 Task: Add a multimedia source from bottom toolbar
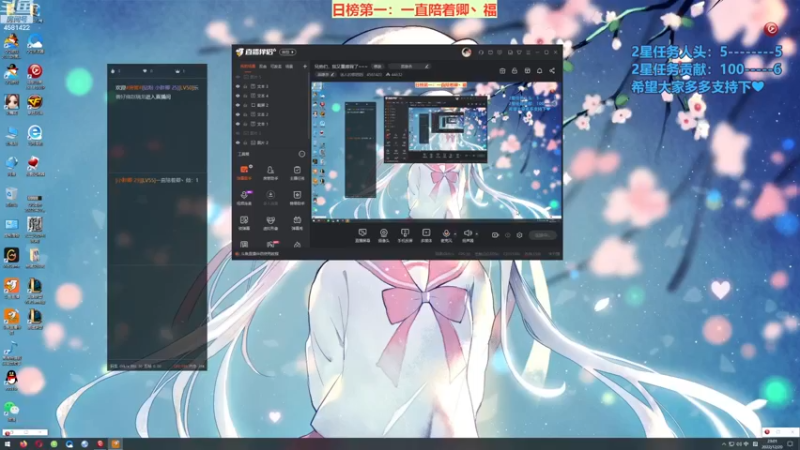(426, 235)
